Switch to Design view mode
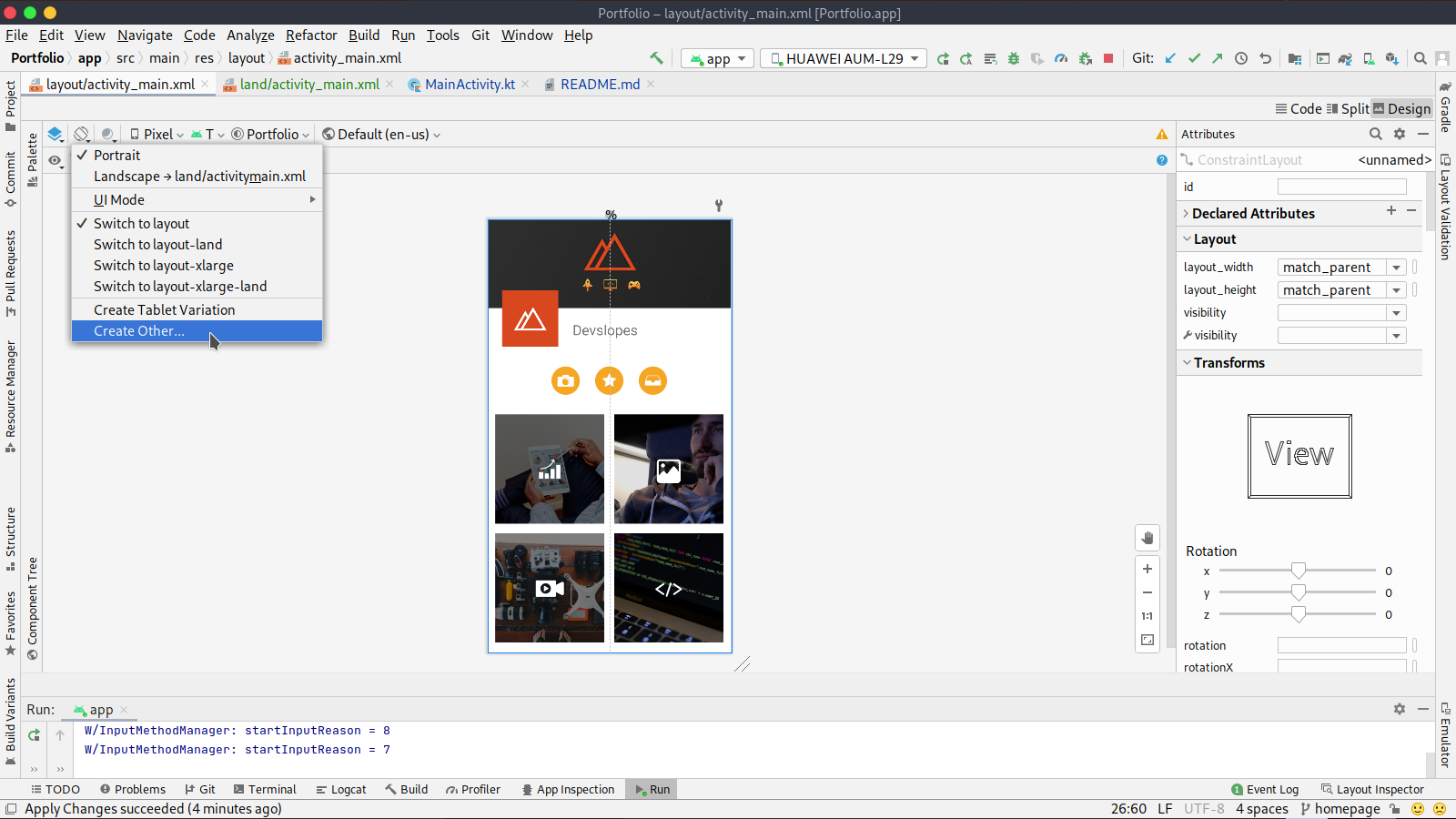1456x819 pixels. [x=1401, y=108]
